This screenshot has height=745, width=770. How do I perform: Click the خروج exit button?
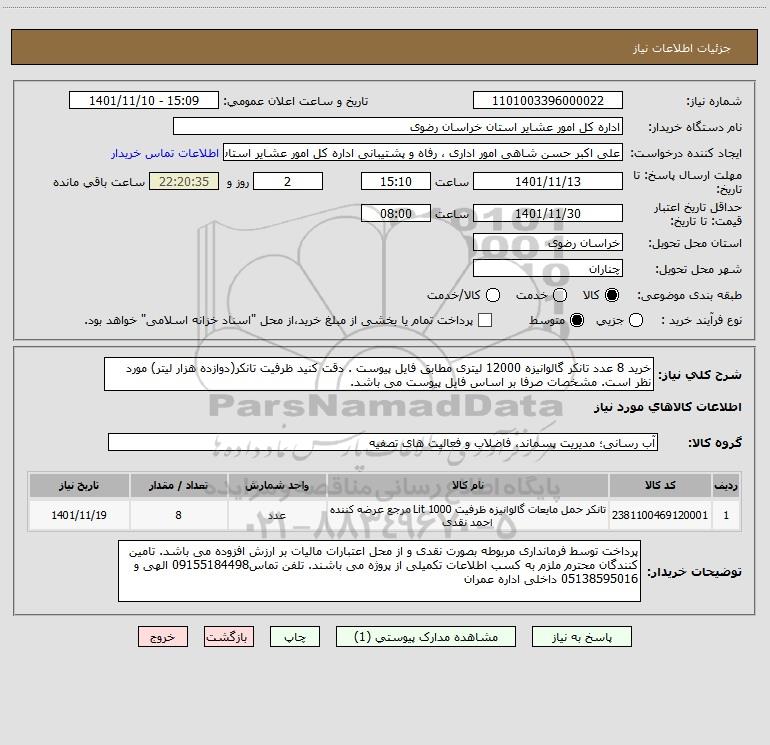point(163,636)
